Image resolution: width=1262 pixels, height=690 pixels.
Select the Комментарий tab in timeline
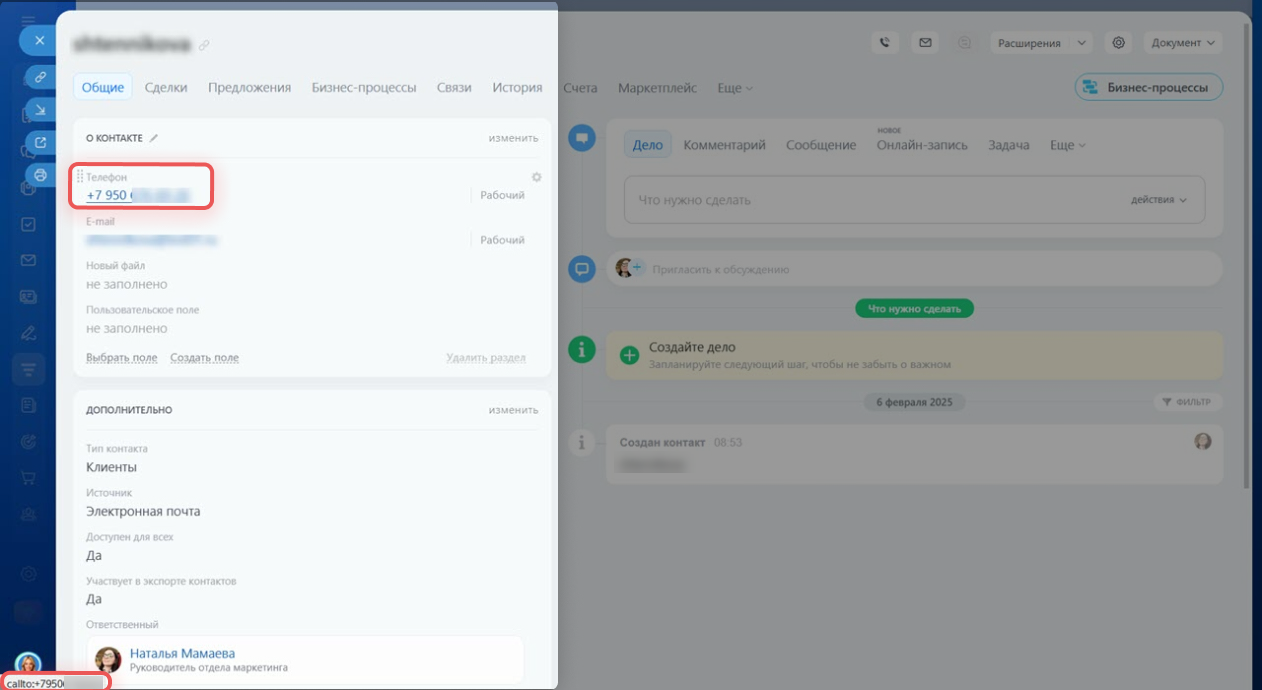724,145
